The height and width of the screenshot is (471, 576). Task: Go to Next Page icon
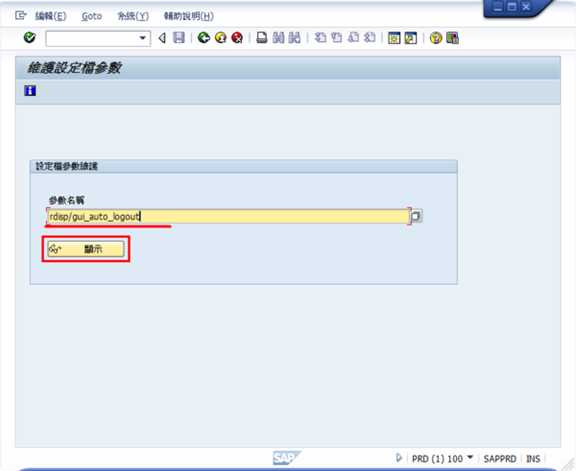point(353,38)
